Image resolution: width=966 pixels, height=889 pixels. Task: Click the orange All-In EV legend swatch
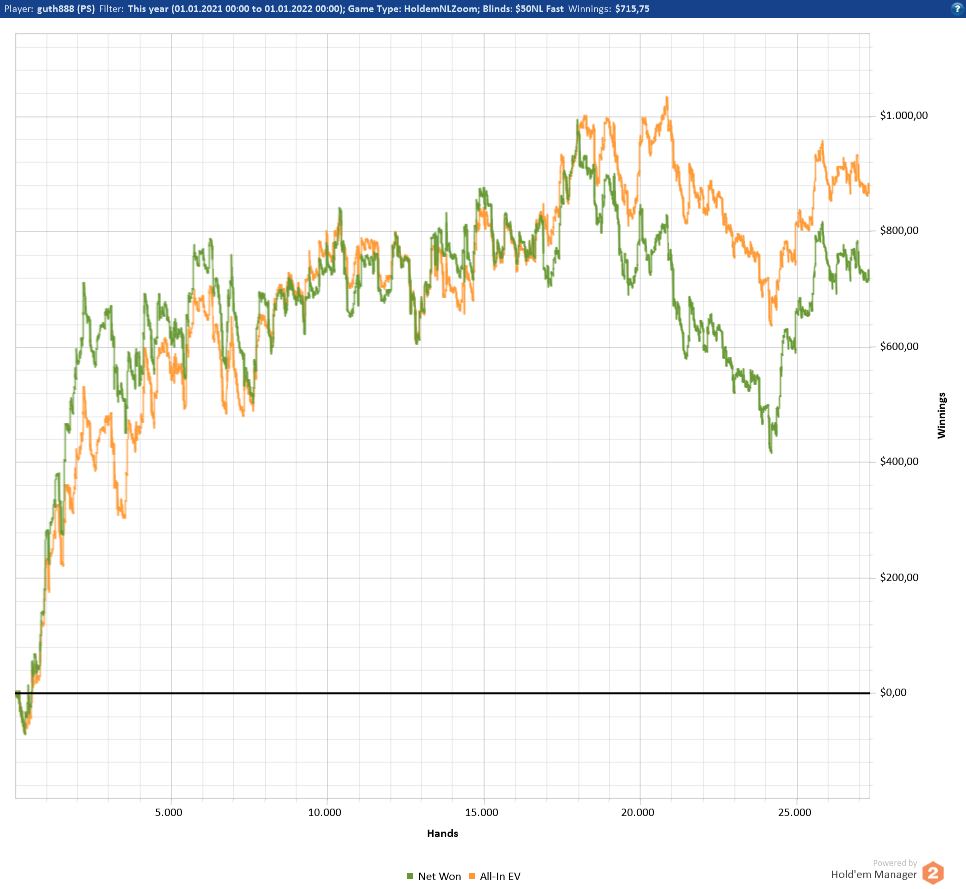pyautogui.click(x=472, y=876)
